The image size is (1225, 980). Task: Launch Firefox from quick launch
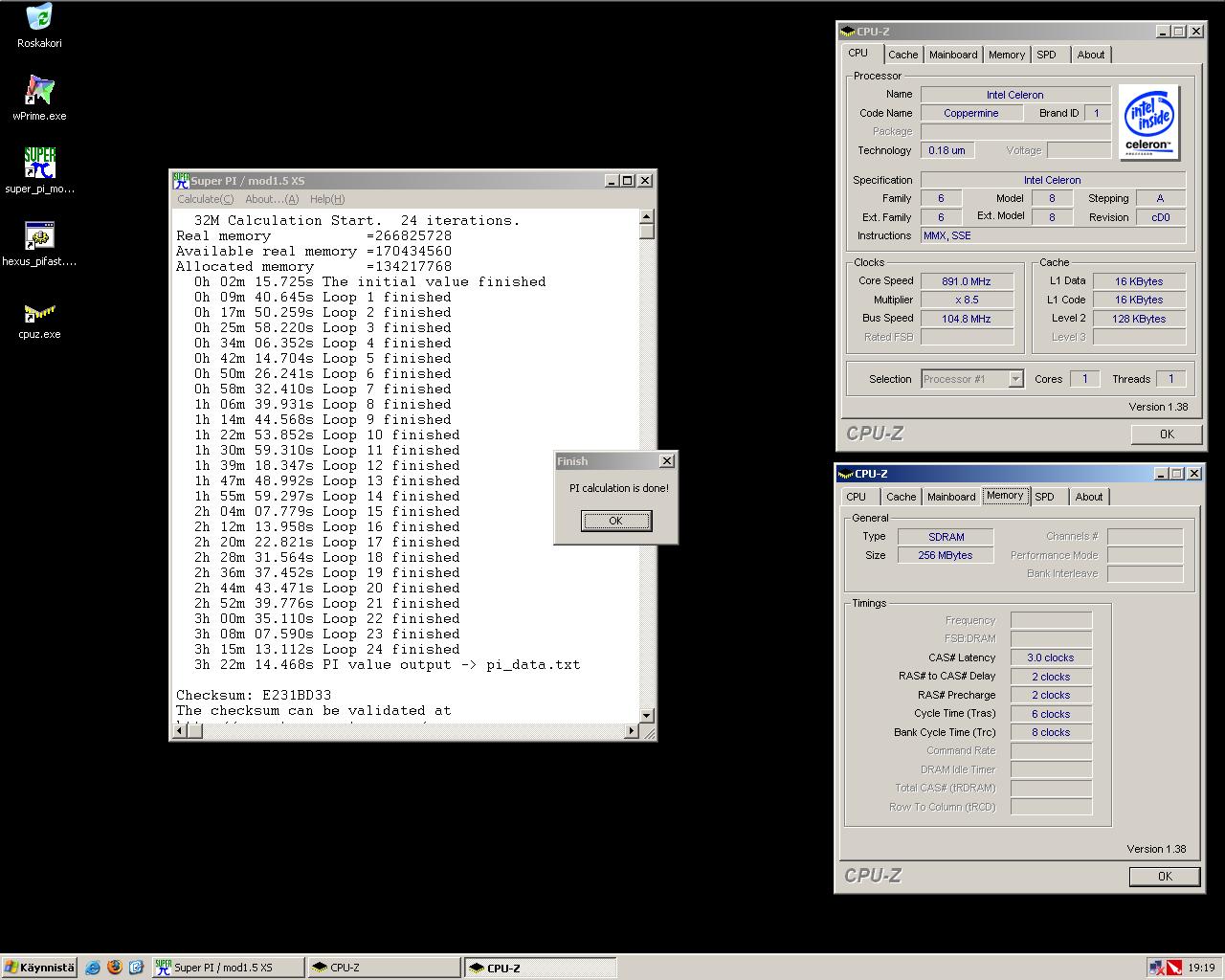coord(115,968)
